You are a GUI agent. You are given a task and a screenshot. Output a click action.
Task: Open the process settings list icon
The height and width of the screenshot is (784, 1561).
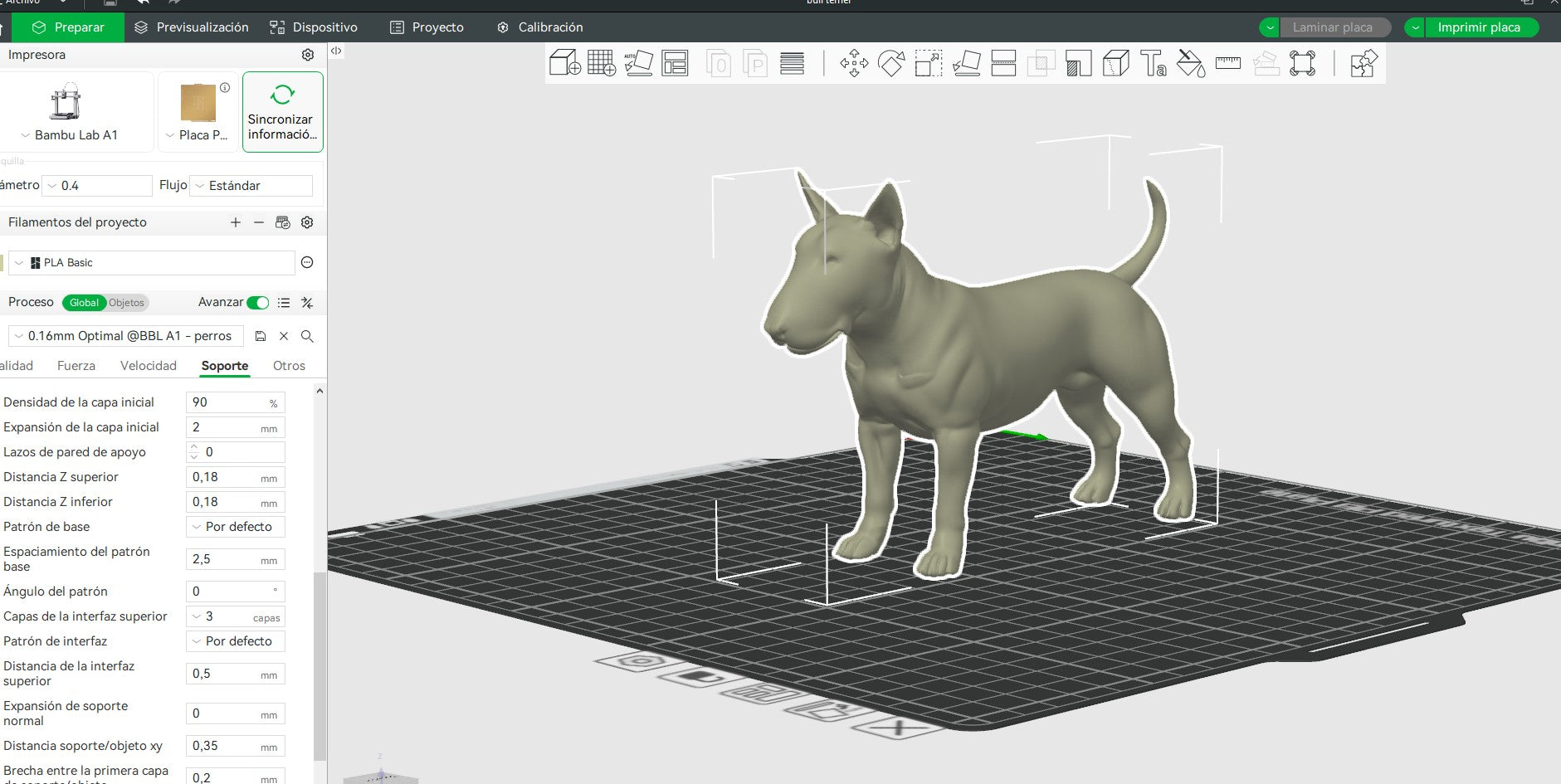284,303
